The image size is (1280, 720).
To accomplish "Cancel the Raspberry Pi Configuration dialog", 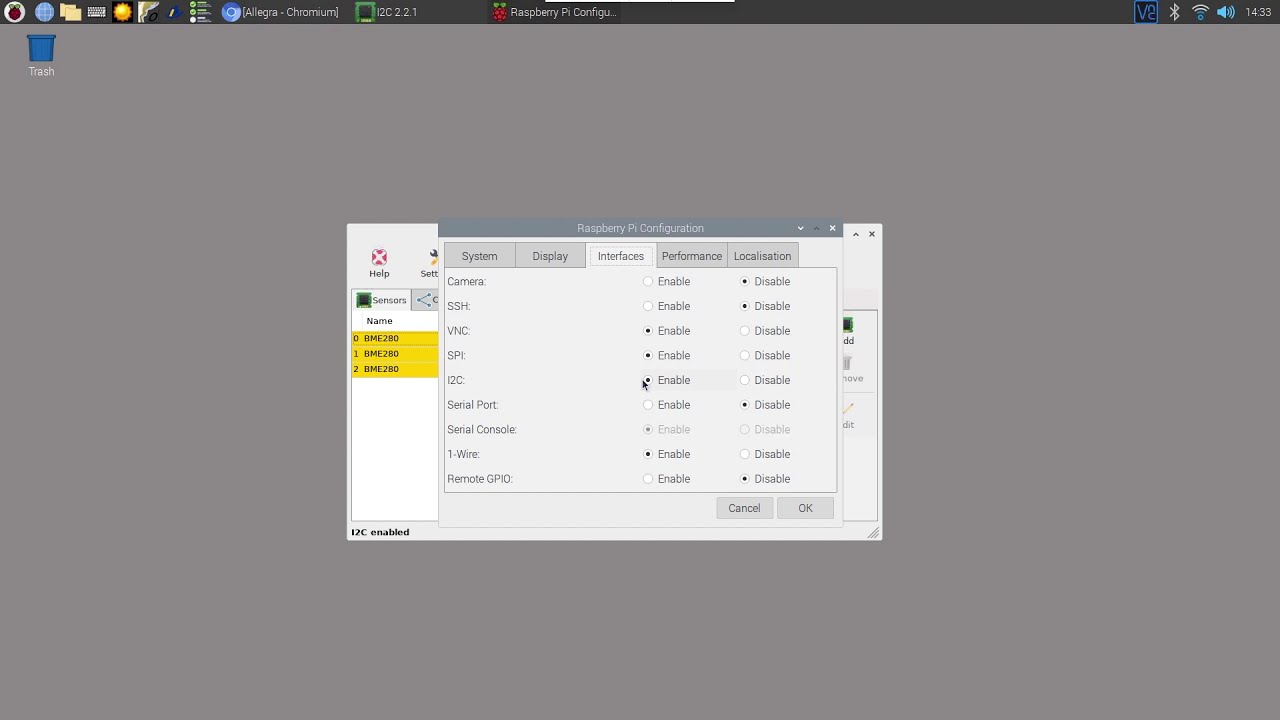I will pos(744,508).
